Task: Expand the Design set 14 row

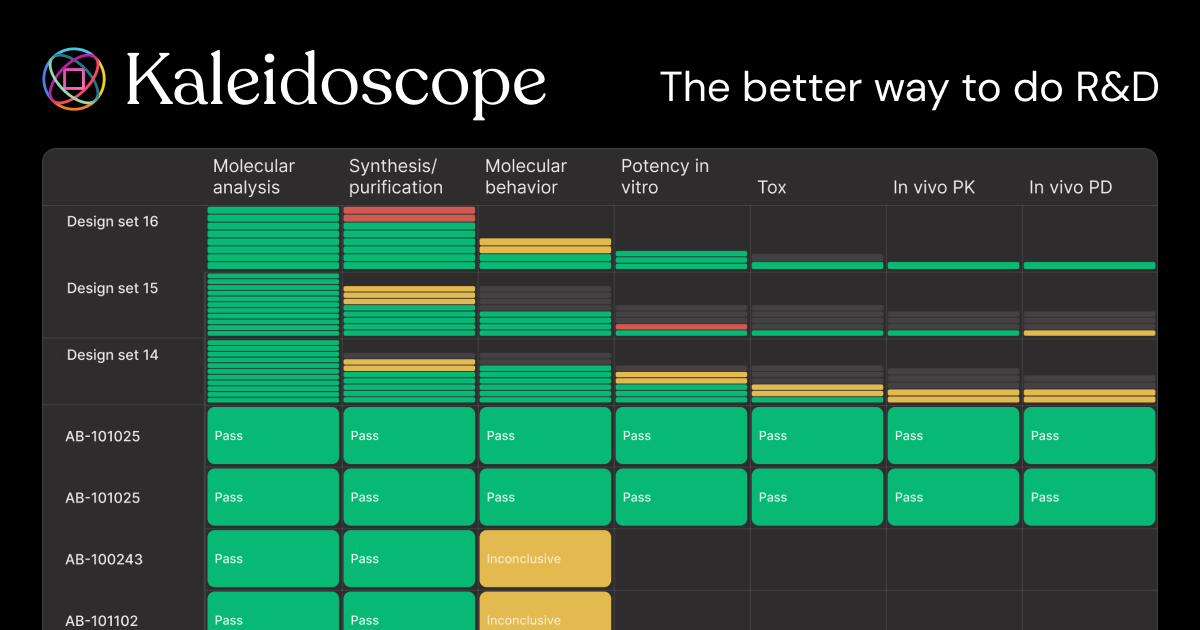Action: click(x=113, y=356)
